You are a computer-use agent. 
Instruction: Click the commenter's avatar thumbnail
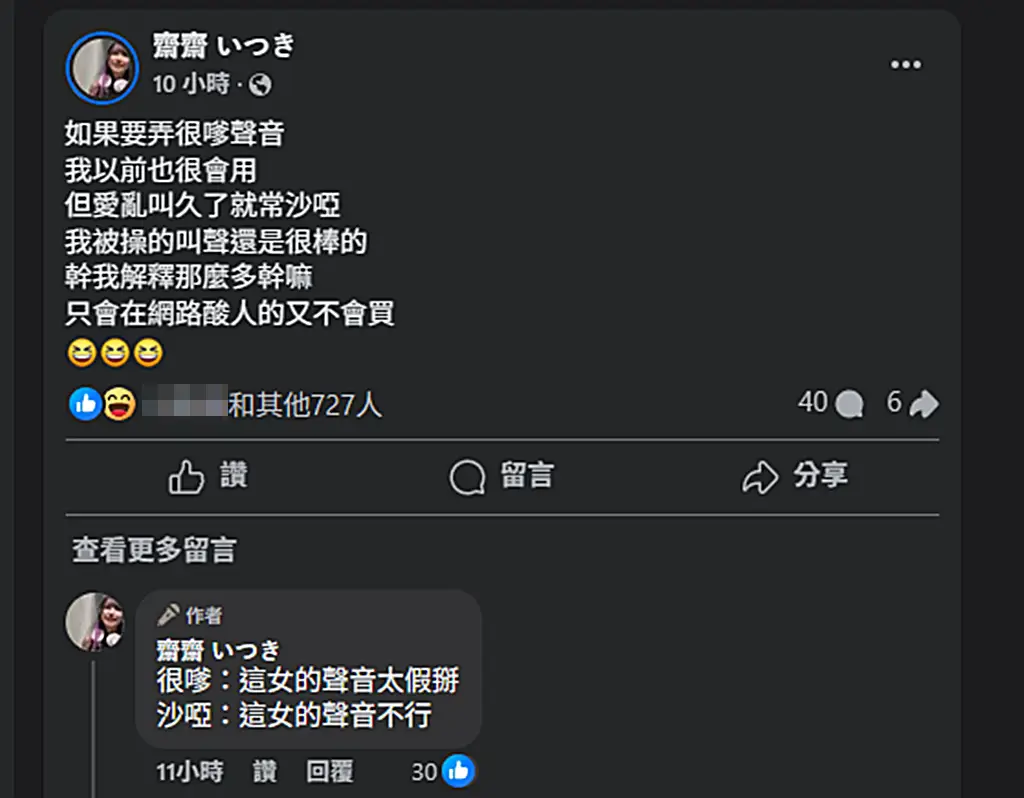[x=95, y=622]
